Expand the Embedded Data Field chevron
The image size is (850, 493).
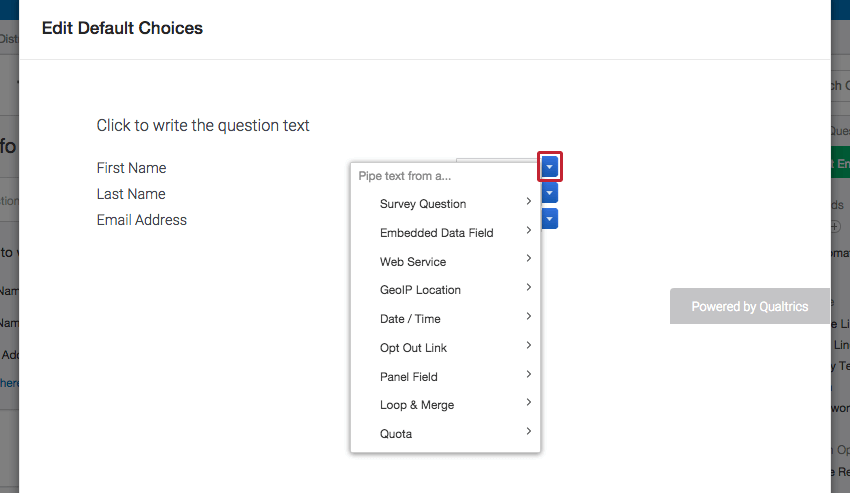528,231
